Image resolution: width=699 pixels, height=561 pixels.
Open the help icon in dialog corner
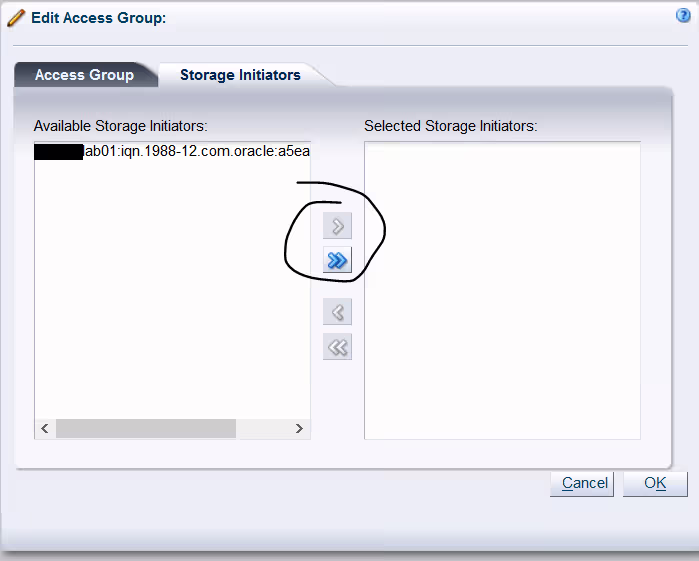click(x=684, y=16)
